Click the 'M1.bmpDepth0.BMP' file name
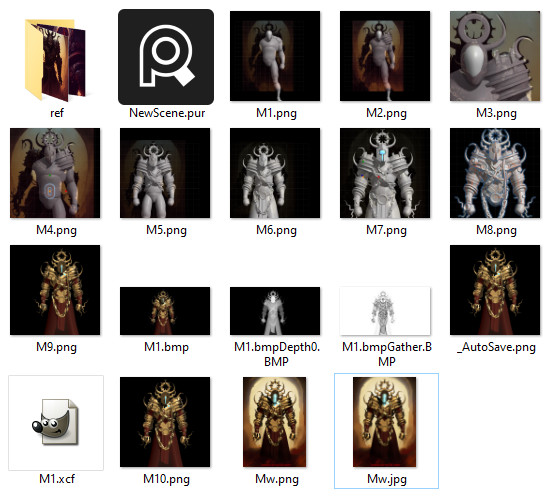 tap(277, 354)
